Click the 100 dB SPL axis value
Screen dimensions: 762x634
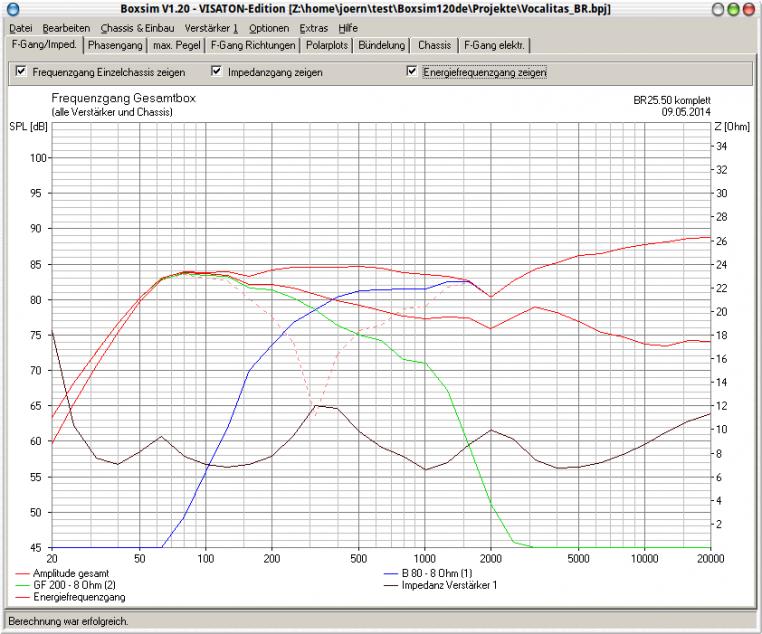tap(38, 158)
